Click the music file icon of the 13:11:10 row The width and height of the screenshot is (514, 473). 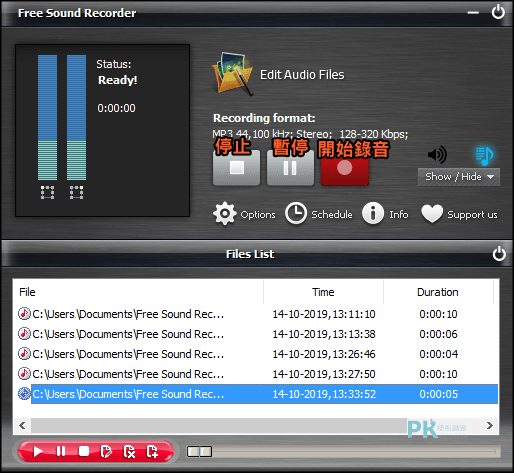coord(24,314)
